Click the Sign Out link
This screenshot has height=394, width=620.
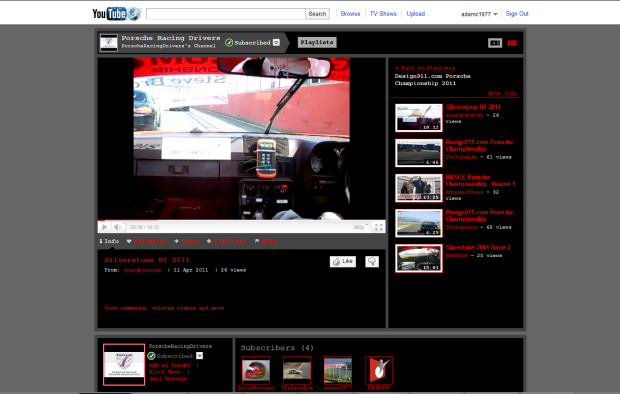pos(517,14)
